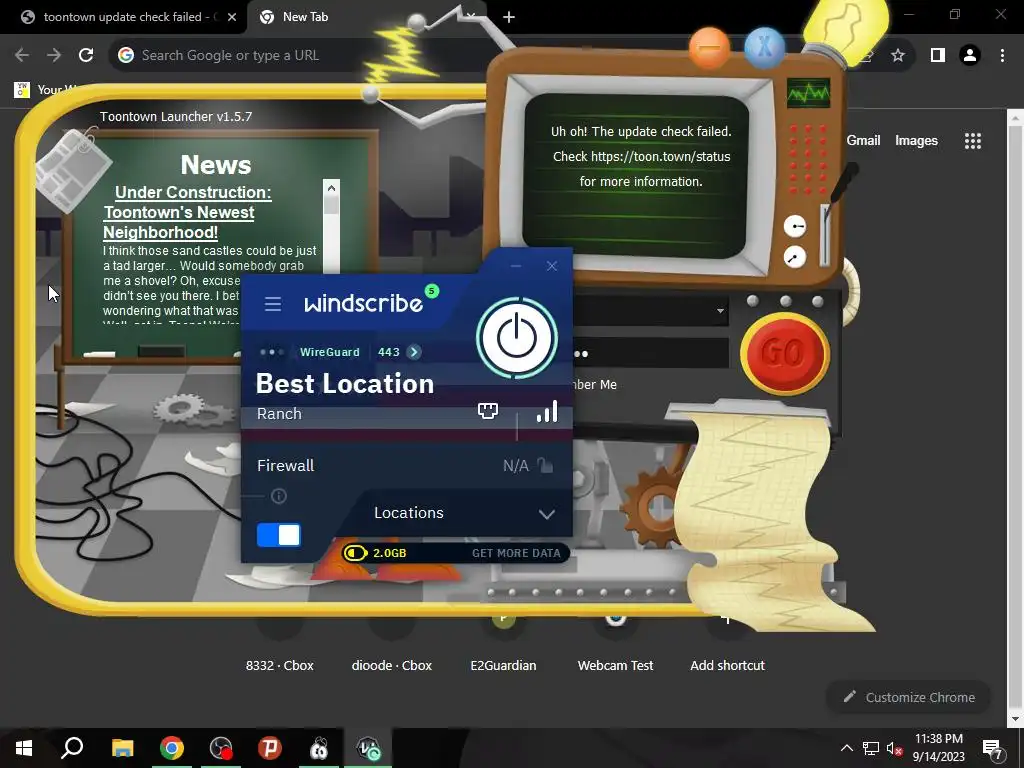Click the Windscribe icon in the taskbar

click(368, 748)
